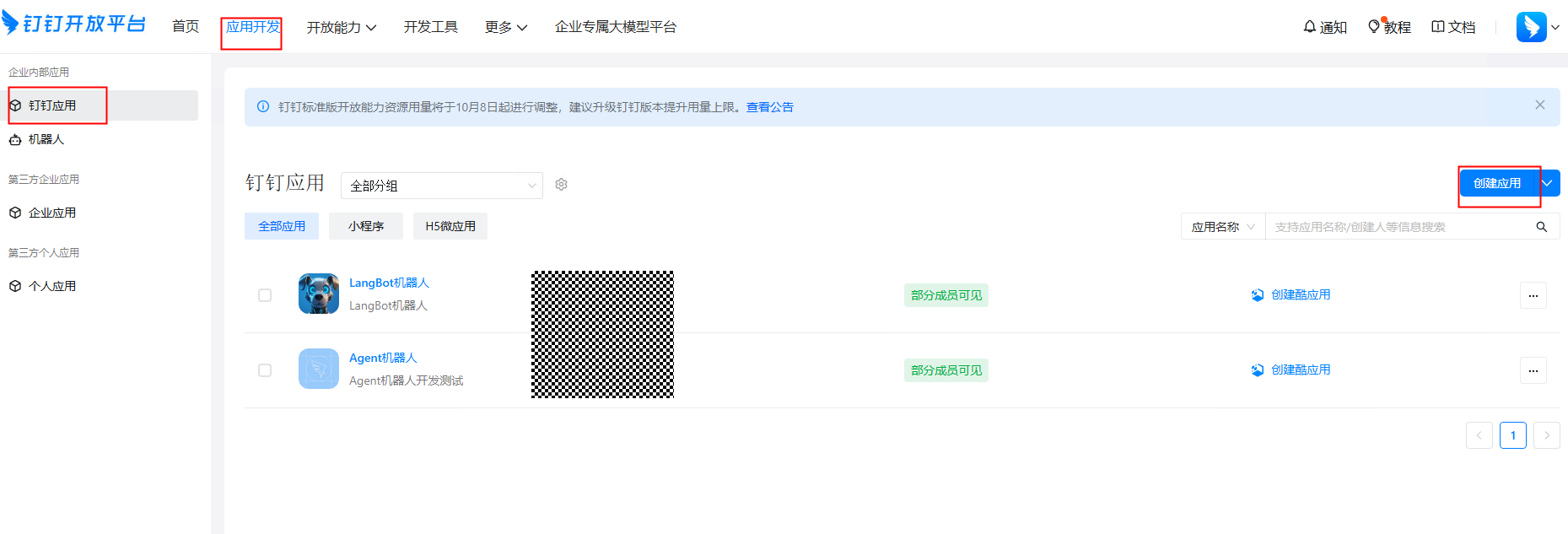Open the arrow next to 创建应用
Viewport: 1568px width, 534px height.
pos(1548,183)
